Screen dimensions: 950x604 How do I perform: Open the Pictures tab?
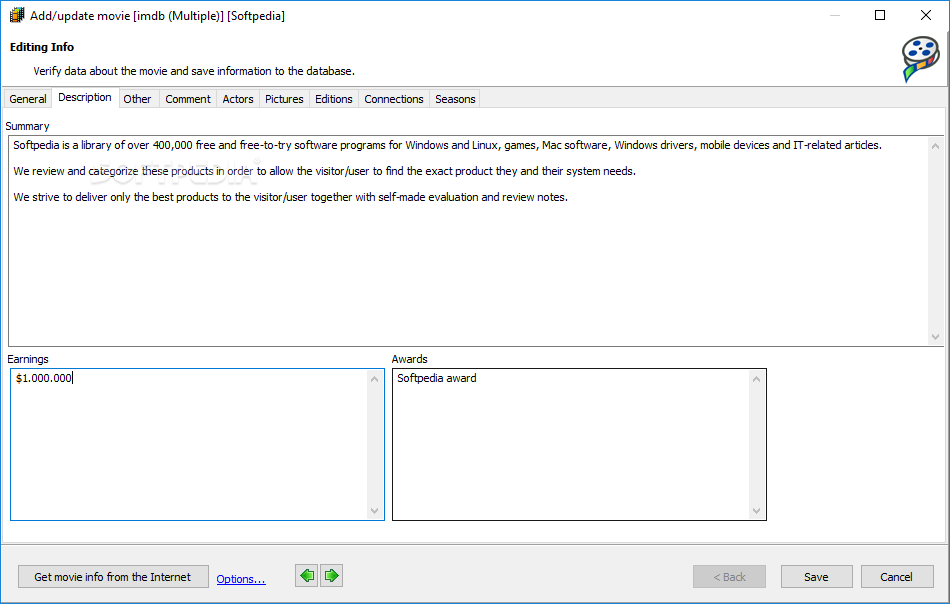(x=284, y=99)
